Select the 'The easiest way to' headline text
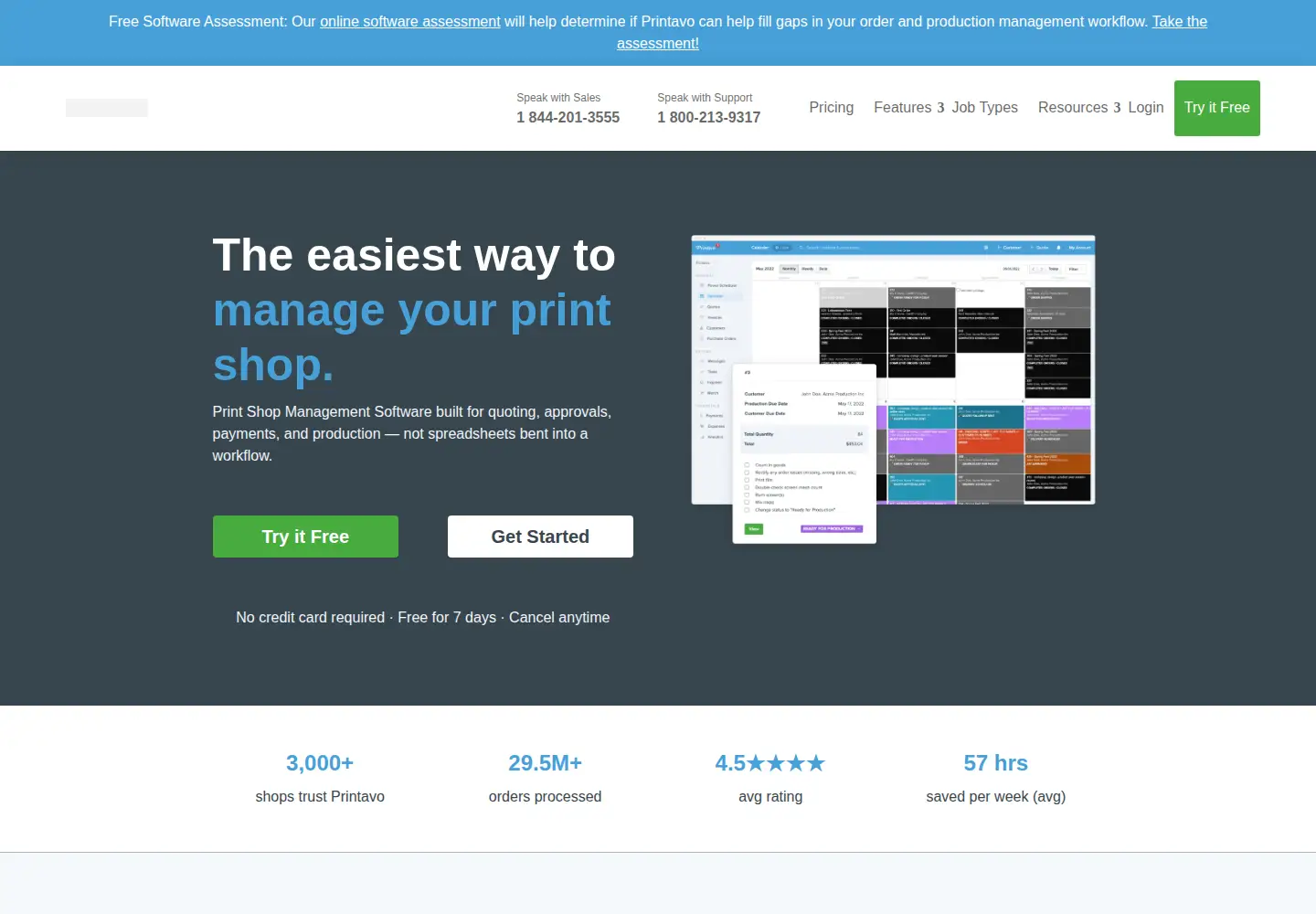Screen dimensions: 1316x914 (x=414, y=255)
